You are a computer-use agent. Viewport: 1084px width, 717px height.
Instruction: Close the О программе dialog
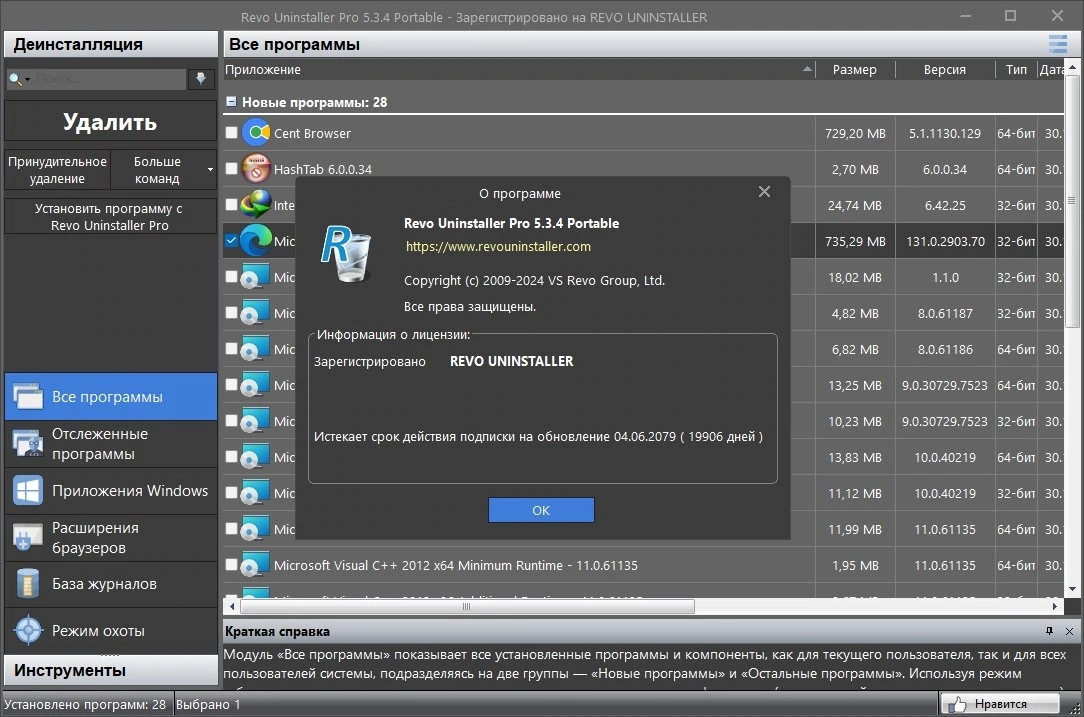click(764, 192)
